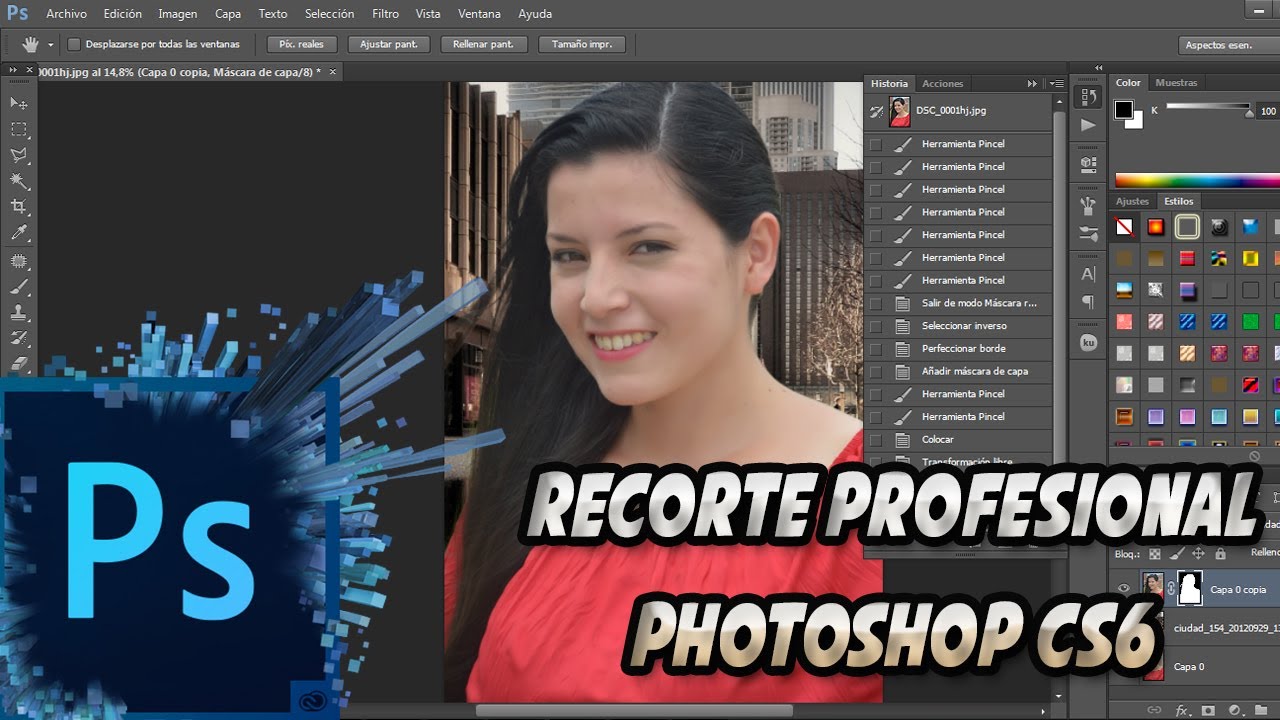Image resolution: width=1280 pixels, height=720 pixels.
Task: Open the Character panel dock icon
Action: (x=1088, y=273)
